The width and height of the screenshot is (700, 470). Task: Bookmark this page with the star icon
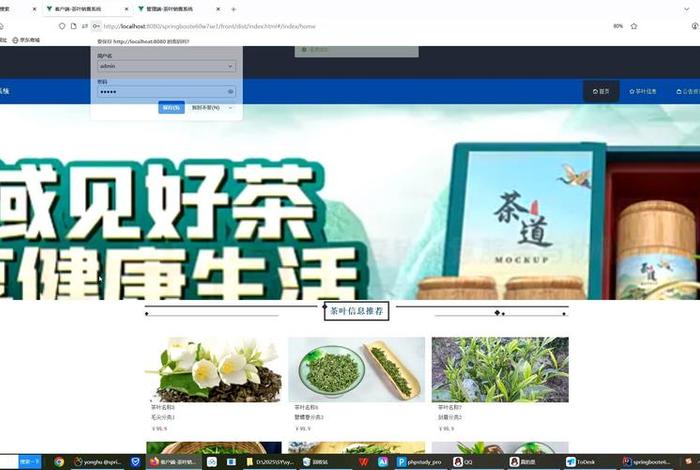pos(634,26)
